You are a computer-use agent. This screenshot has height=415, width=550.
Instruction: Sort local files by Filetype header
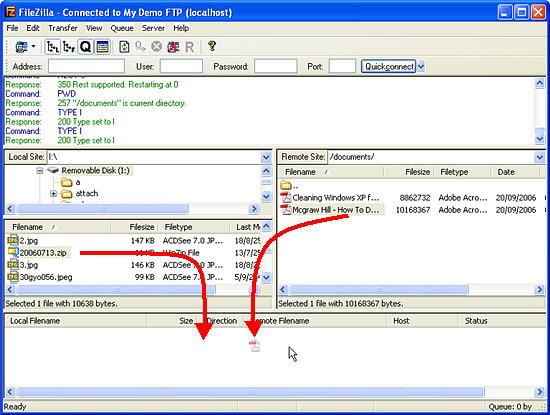point(194,227)
